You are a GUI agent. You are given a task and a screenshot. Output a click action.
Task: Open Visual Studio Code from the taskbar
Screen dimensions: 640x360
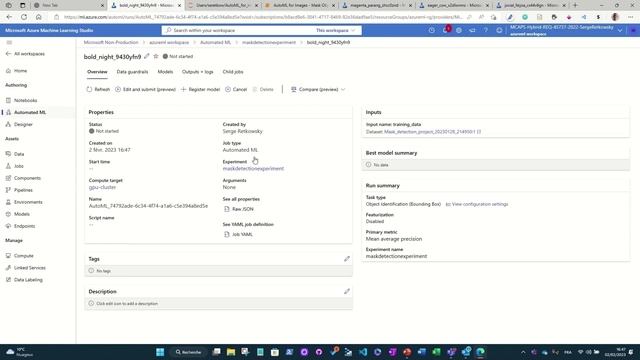tap(362, 352)
